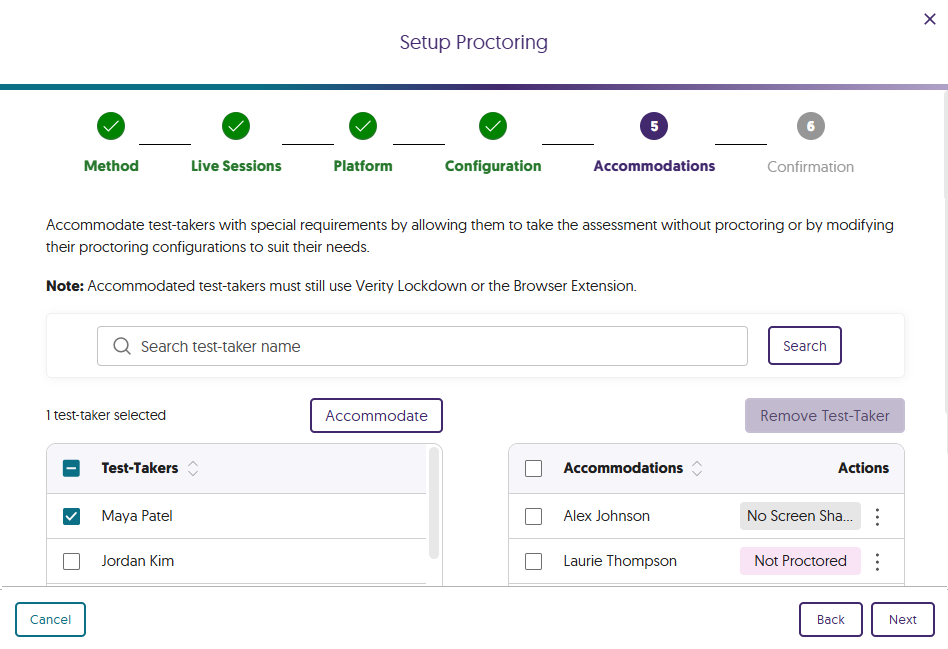Select step 5 Accommodations circle
The image size is (948, 649).
(x=654, y=126)
